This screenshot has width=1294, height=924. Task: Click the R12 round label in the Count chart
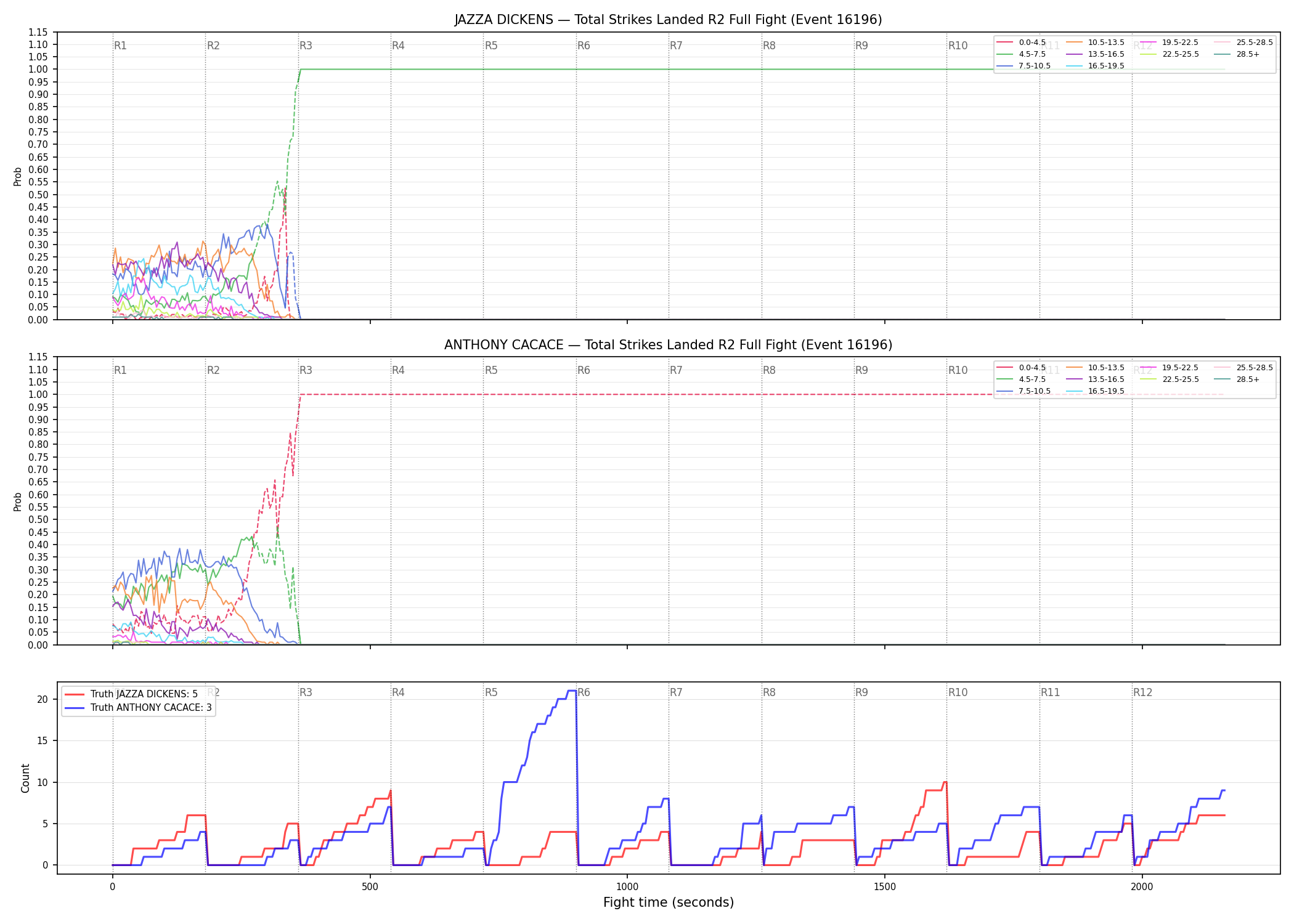[x=1142, y=692]
